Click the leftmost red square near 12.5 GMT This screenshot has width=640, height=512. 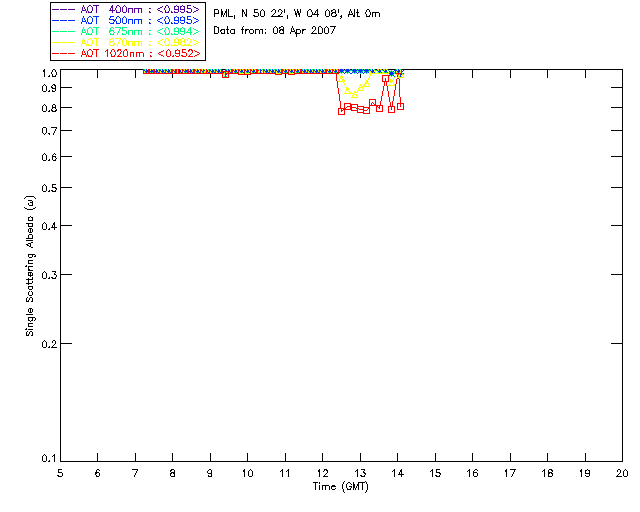tap(342, 111)
